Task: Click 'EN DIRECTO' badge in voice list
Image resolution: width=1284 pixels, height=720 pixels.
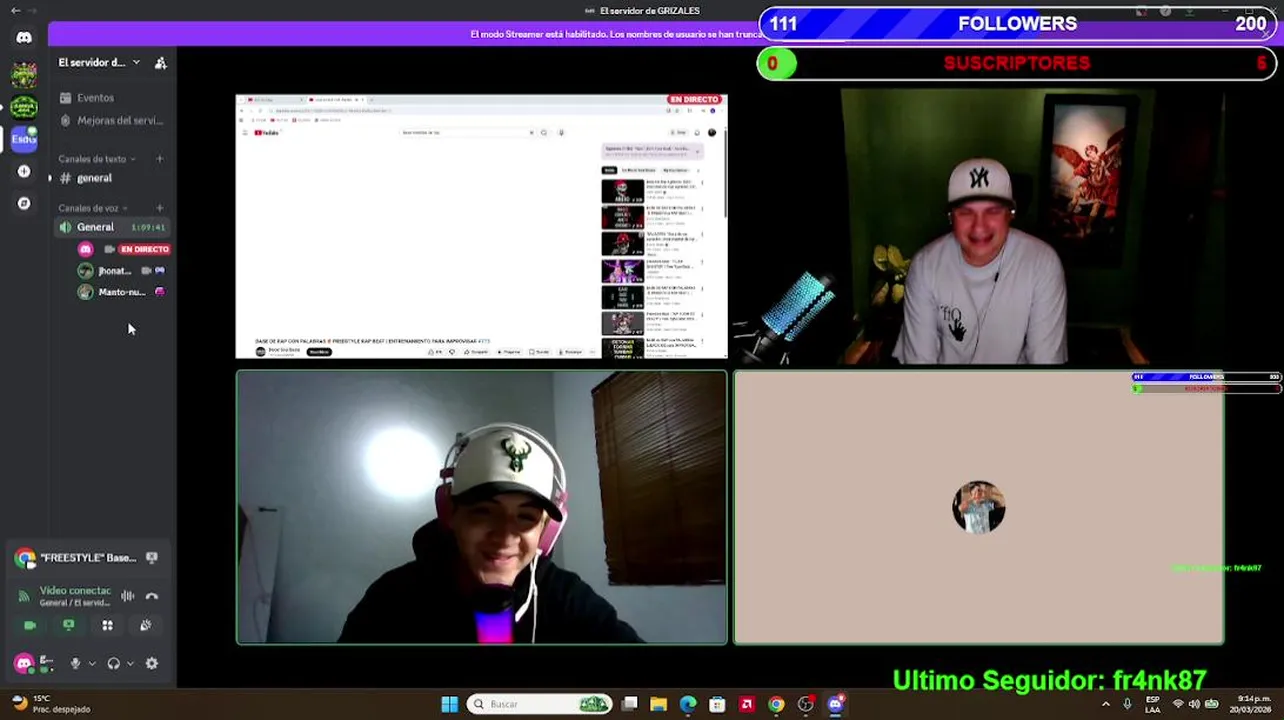Action: pos(144,249)
